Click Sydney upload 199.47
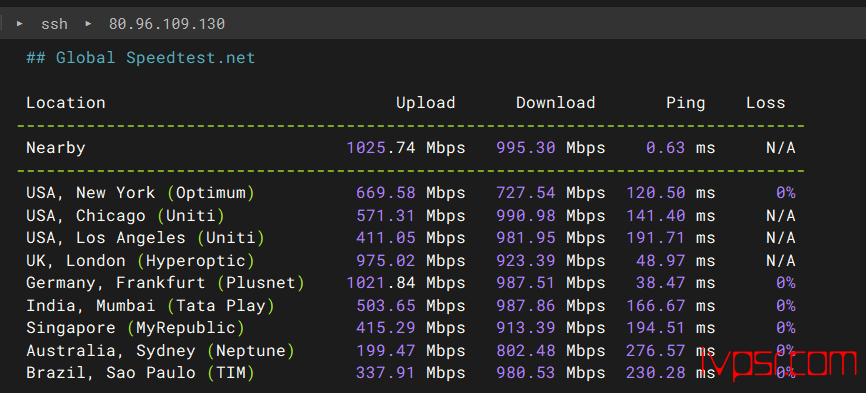Screen dimensions: 866x393 point(386,350)
